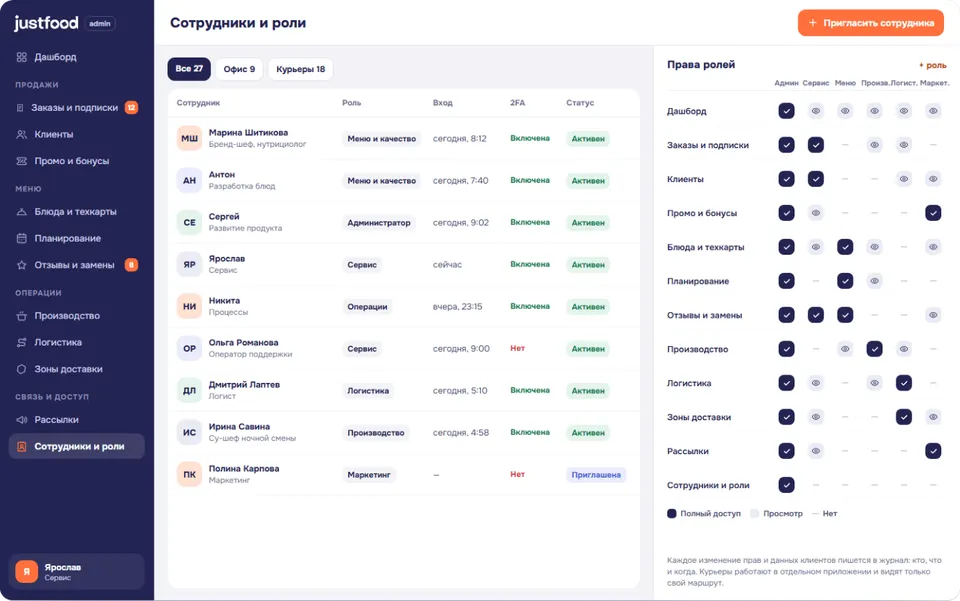The height and width of the screenshot is (601, 960).
Task: Click the Дашборд grid icon in sidebar
Action: pos(21,57)
